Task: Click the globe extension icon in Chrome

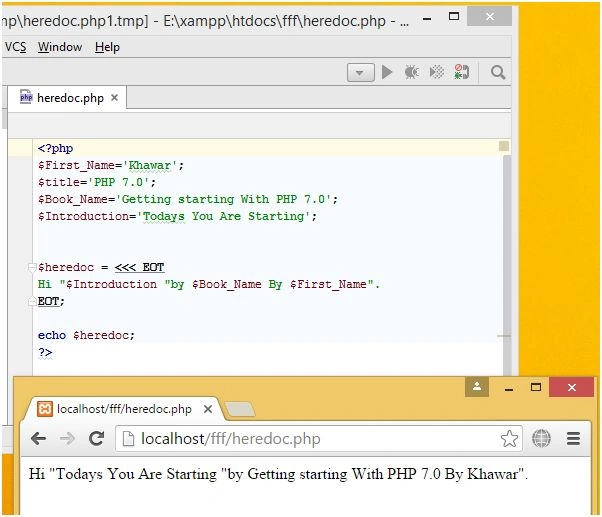Action: [541, 438]
